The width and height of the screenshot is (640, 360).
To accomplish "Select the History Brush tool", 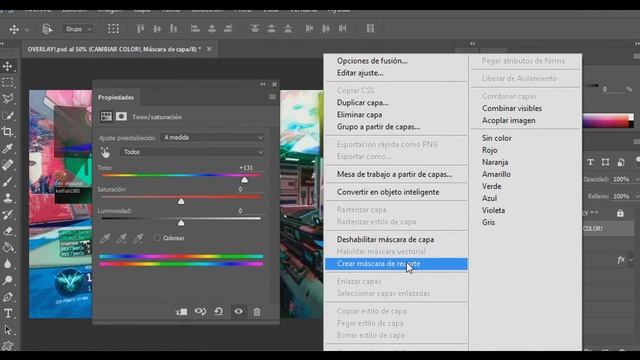I will 8,214.
